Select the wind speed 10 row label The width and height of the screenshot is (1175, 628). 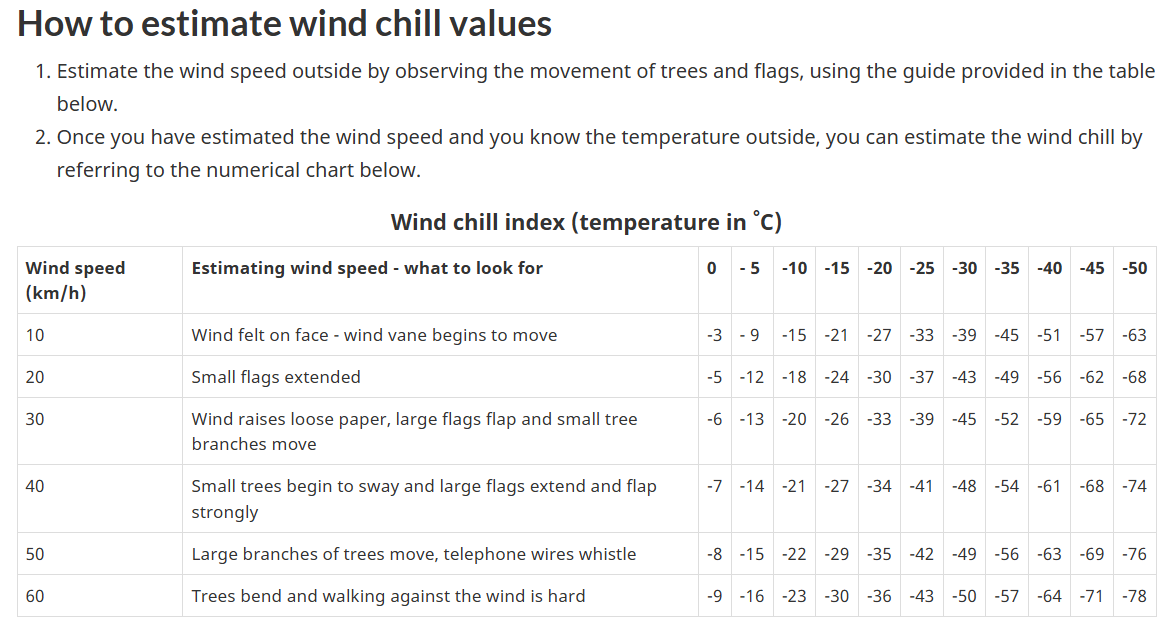pyautogui.click(x=35, y=335)
